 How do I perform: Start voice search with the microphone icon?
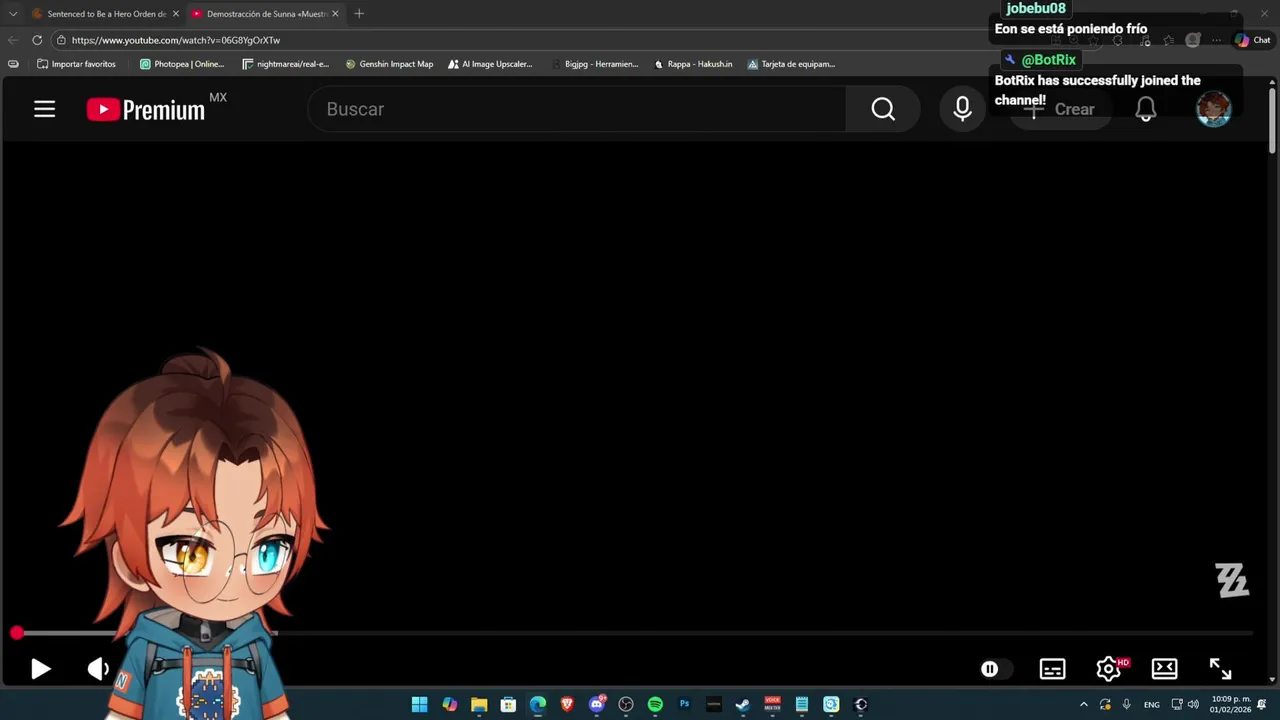point(962,109)
